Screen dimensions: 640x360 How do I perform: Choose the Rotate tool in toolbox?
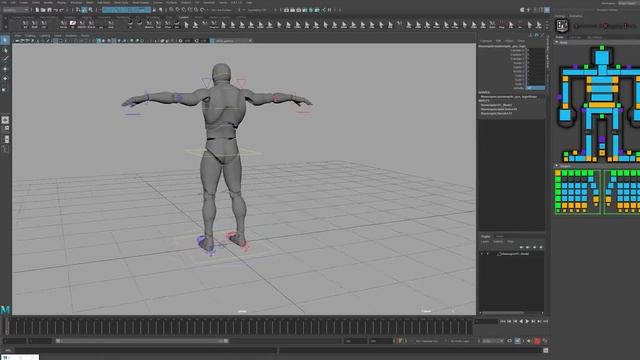point(5,78)
